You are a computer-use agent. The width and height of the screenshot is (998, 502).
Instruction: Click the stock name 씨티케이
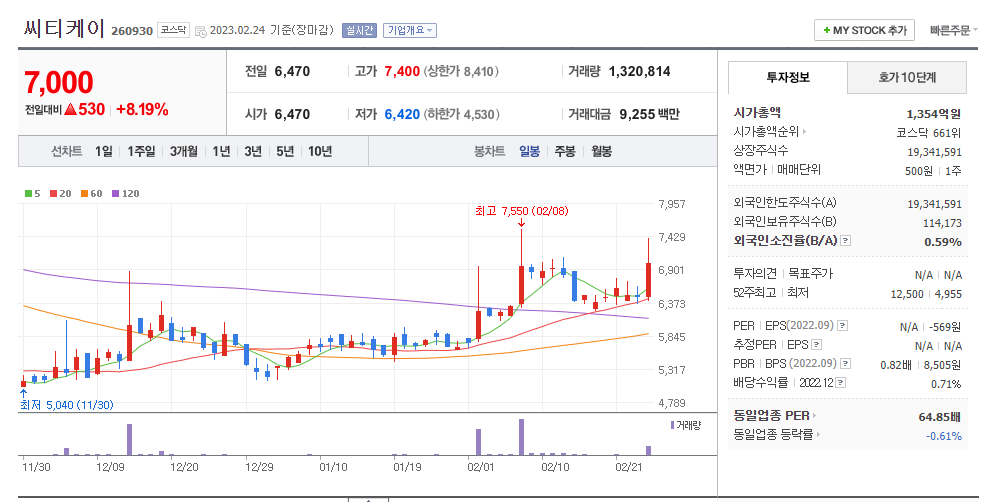pos(64,29)
